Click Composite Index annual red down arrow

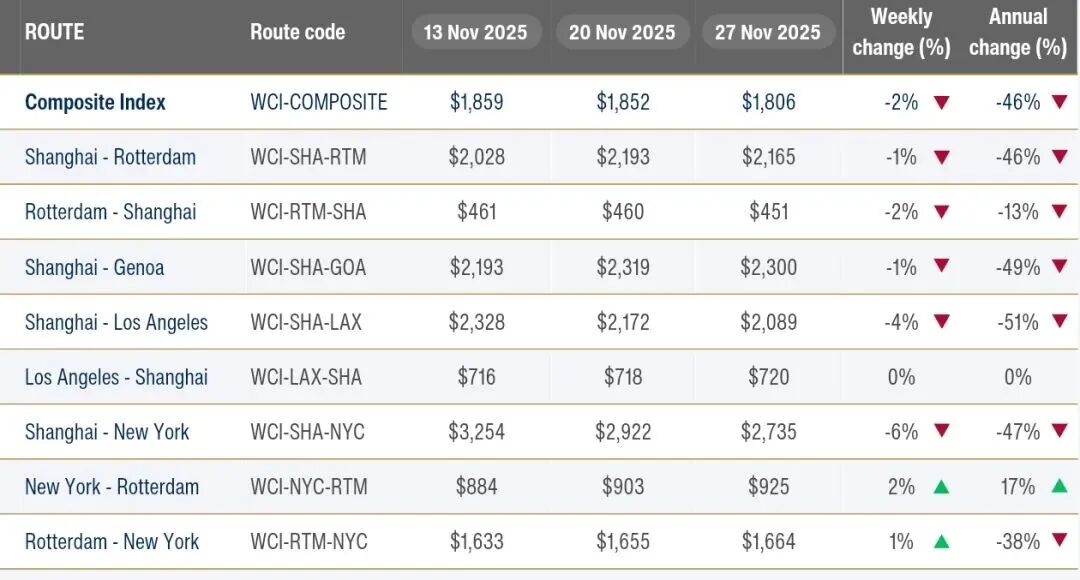[1059, 102]
